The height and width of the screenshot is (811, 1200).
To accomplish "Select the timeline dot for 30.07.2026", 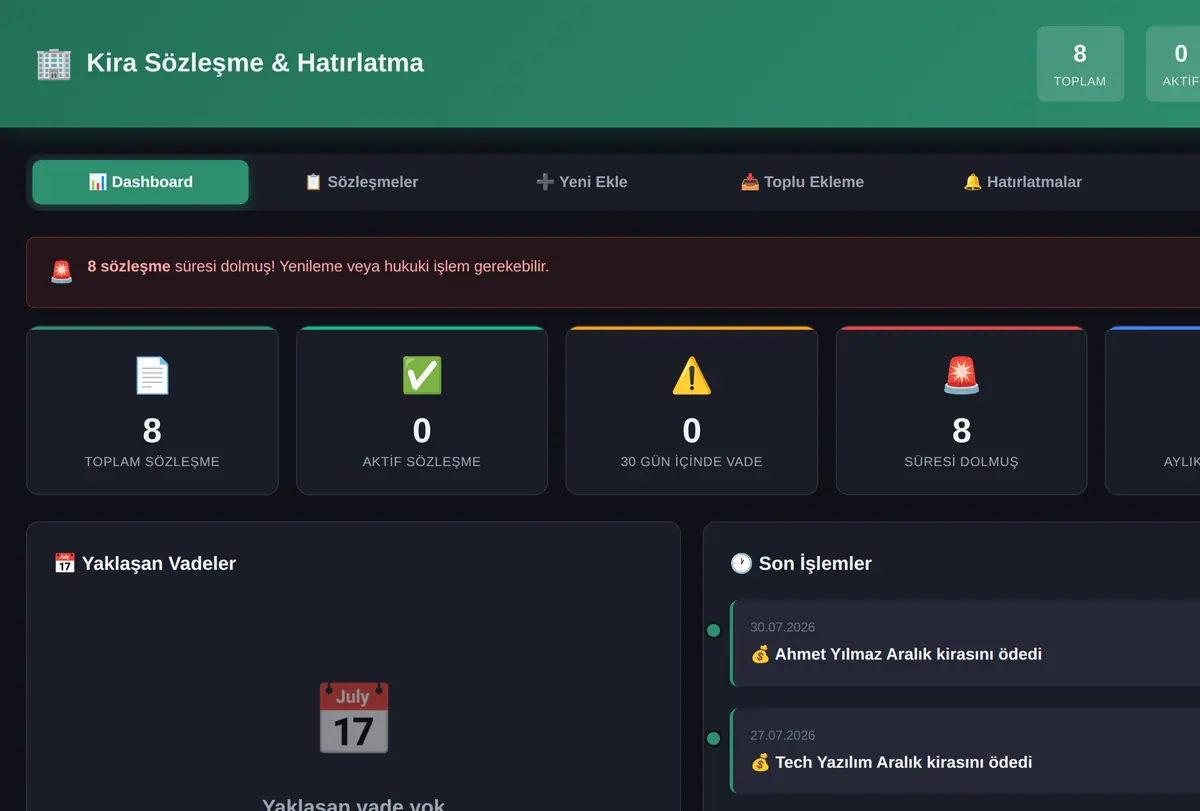I will pos(713,630).
